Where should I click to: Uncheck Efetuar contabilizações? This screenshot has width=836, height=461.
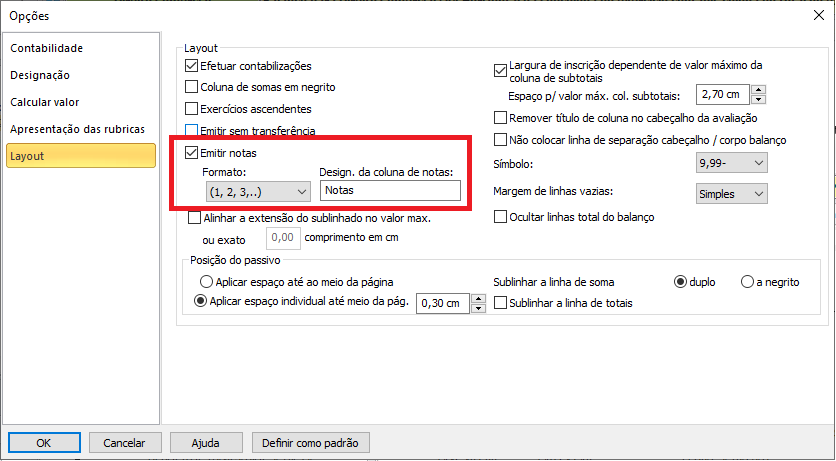[x=191, y=66]
